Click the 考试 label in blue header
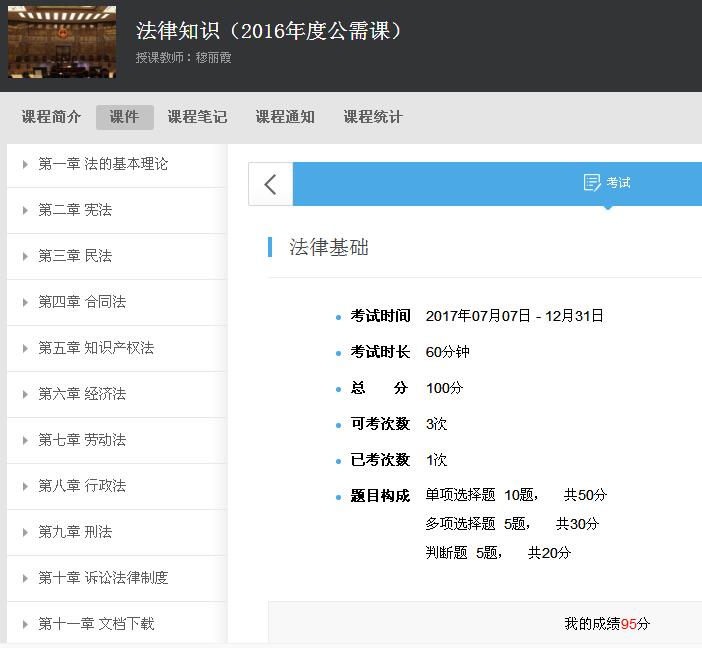 (x=618, y=183)
